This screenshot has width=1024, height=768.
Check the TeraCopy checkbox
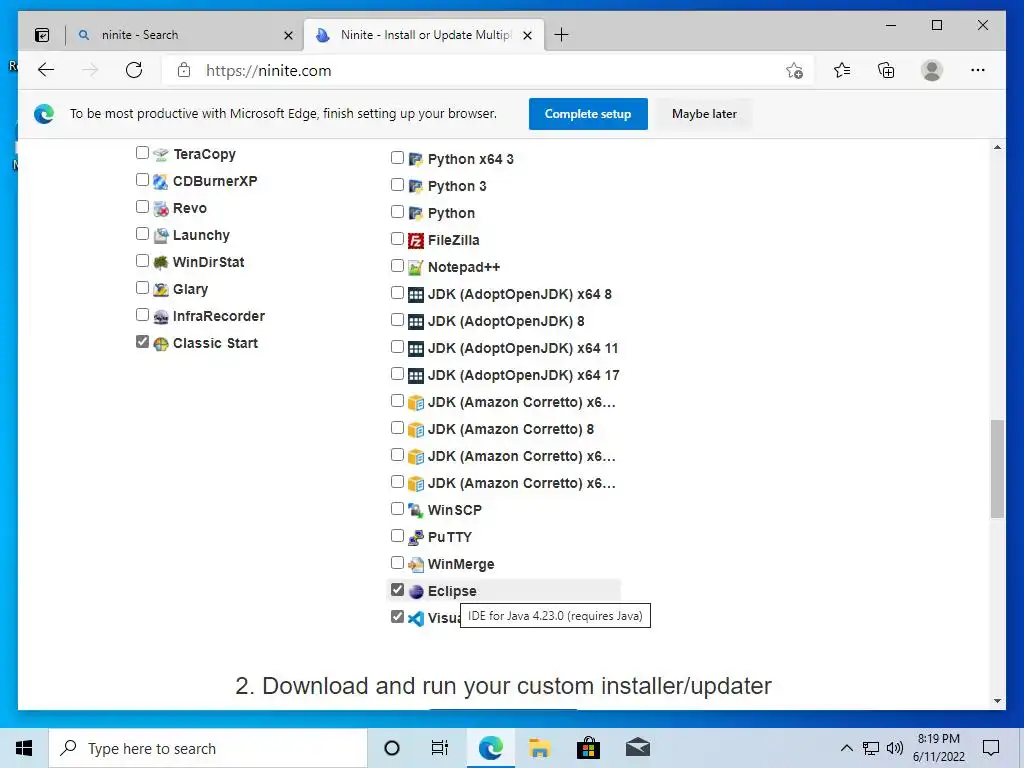pos(142,152)
